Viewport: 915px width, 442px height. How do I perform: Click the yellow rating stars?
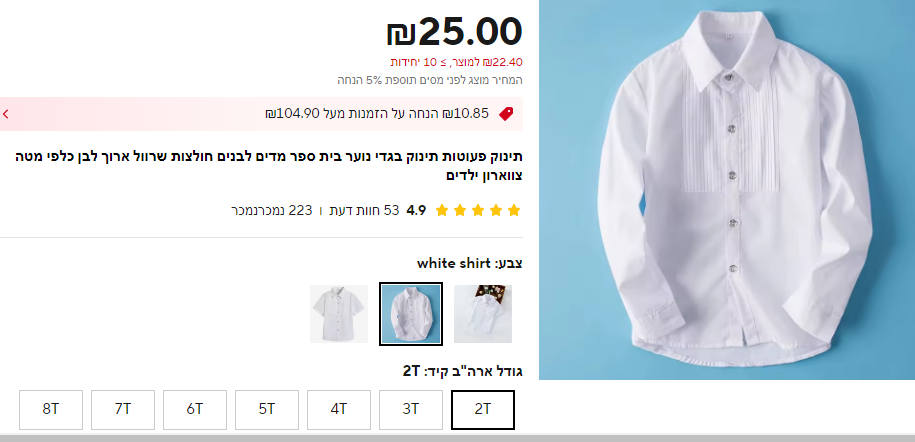478,210
